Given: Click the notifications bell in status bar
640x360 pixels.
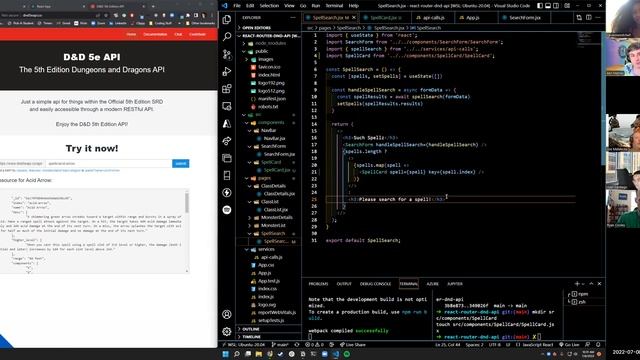Looking at the screenshot, I should pyautogui.click(x=598, y=344).
